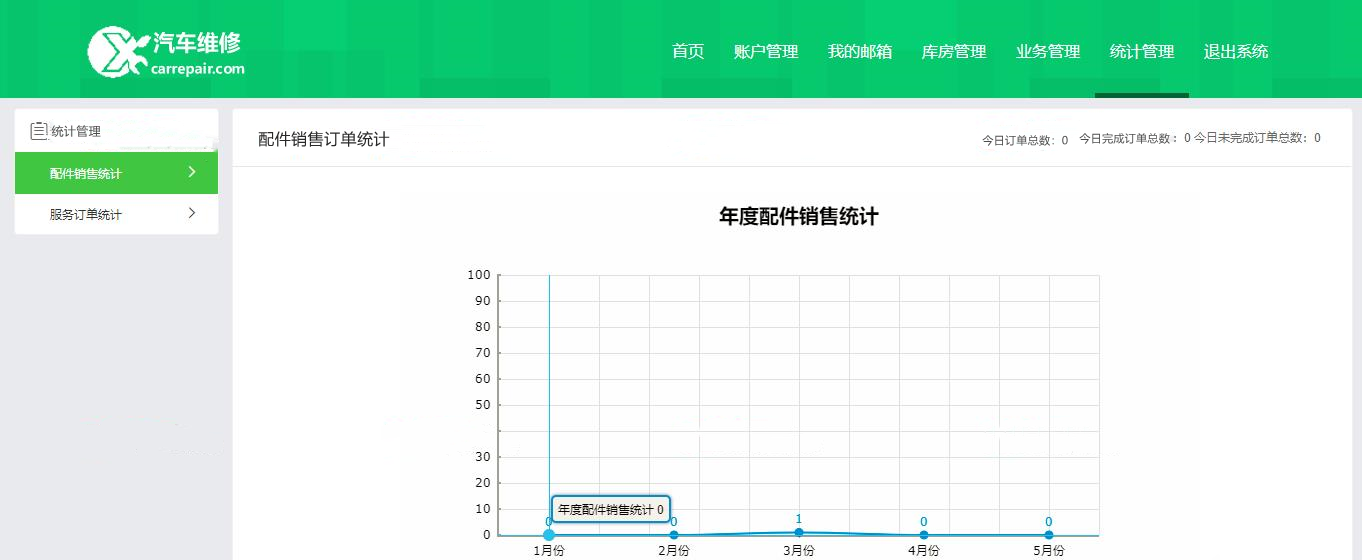Screen dimensions: 1362x560
Task: Select 业务管理 in the navigation bar
Action: pos(1048,52)
